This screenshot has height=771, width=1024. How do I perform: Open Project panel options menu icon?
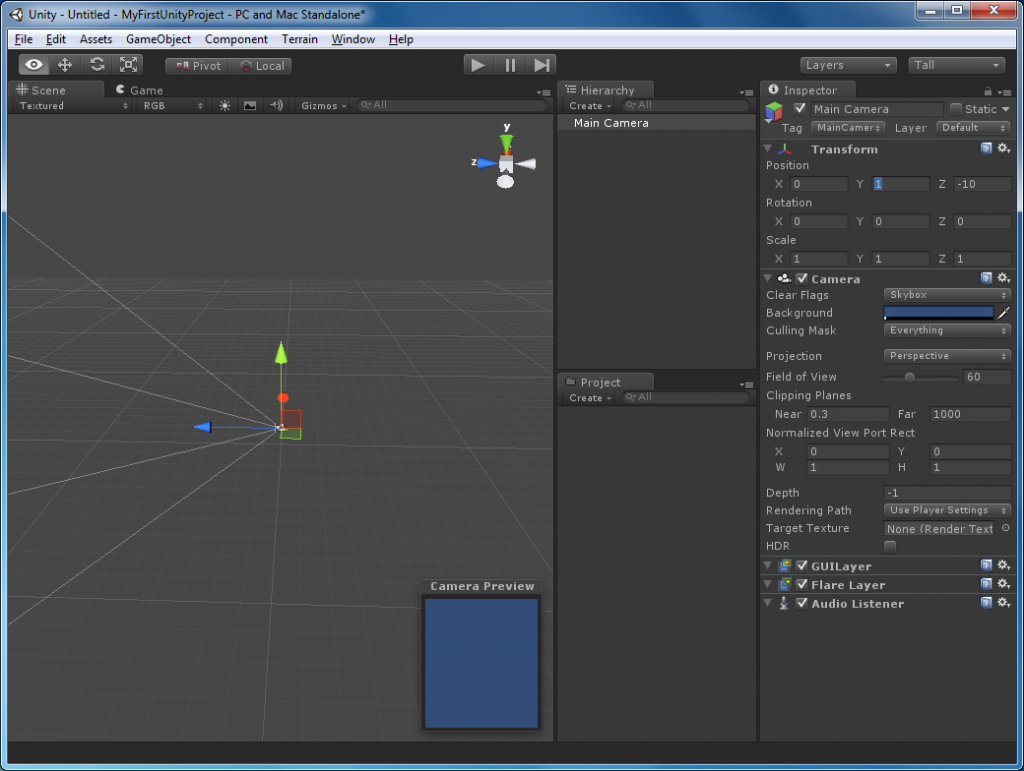(746, 385)
